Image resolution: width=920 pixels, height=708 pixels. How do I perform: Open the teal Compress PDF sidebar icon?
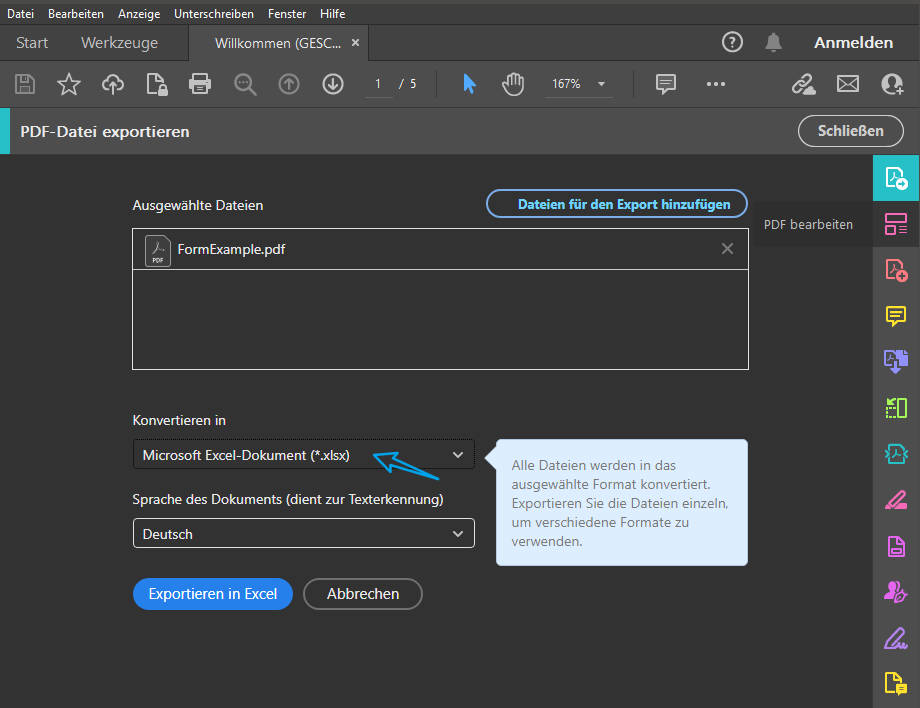point(896,453)
